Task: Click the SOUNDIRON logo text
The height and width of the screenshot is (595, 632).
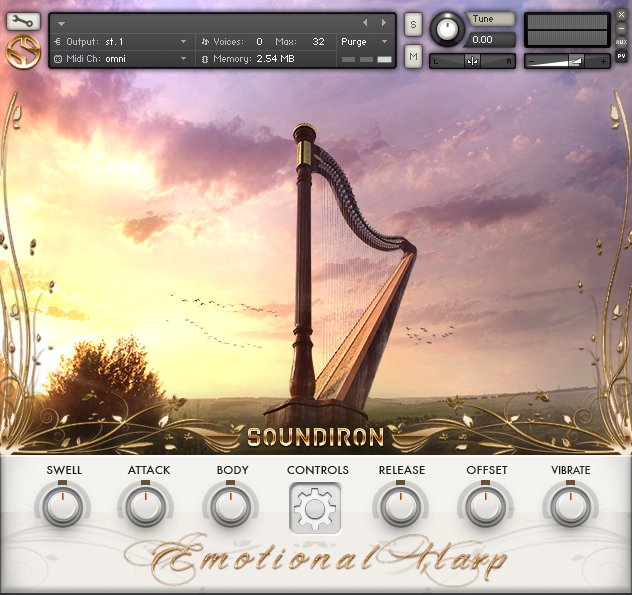Action: coord(315,437)
